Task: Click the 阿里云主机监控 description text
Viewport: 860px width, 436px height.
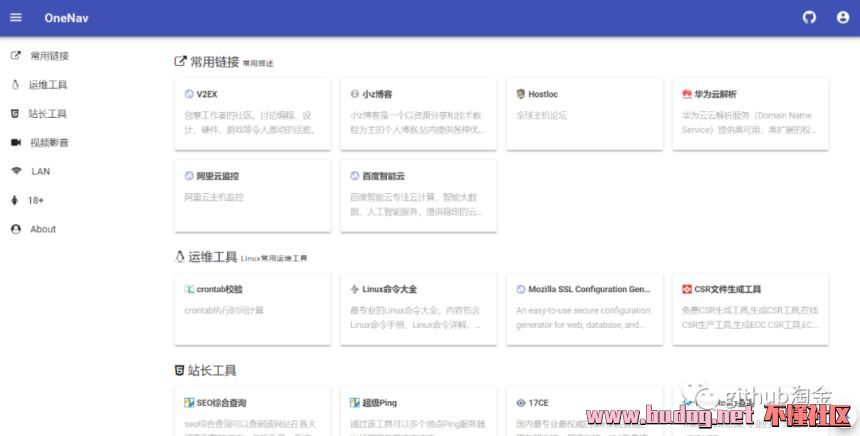Action: click(214, 197)
